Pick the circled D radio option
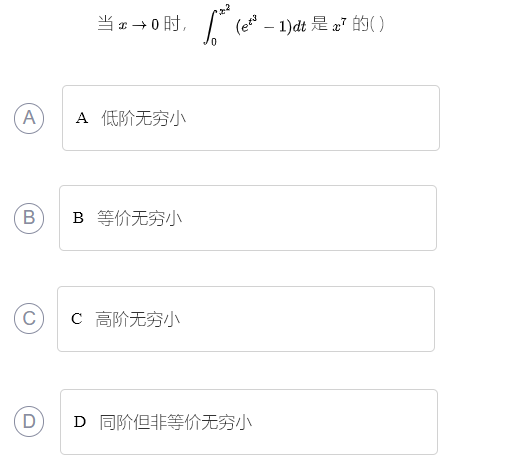Image resolution: width=524 pixels, height=472 pixels. pos(29,421)
